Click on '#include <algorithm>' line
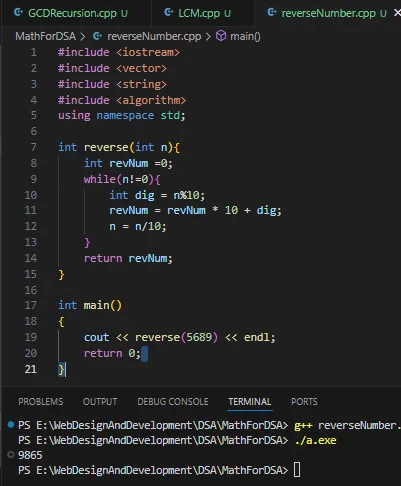This screenshot has height=486, width=401. point(122,100)
